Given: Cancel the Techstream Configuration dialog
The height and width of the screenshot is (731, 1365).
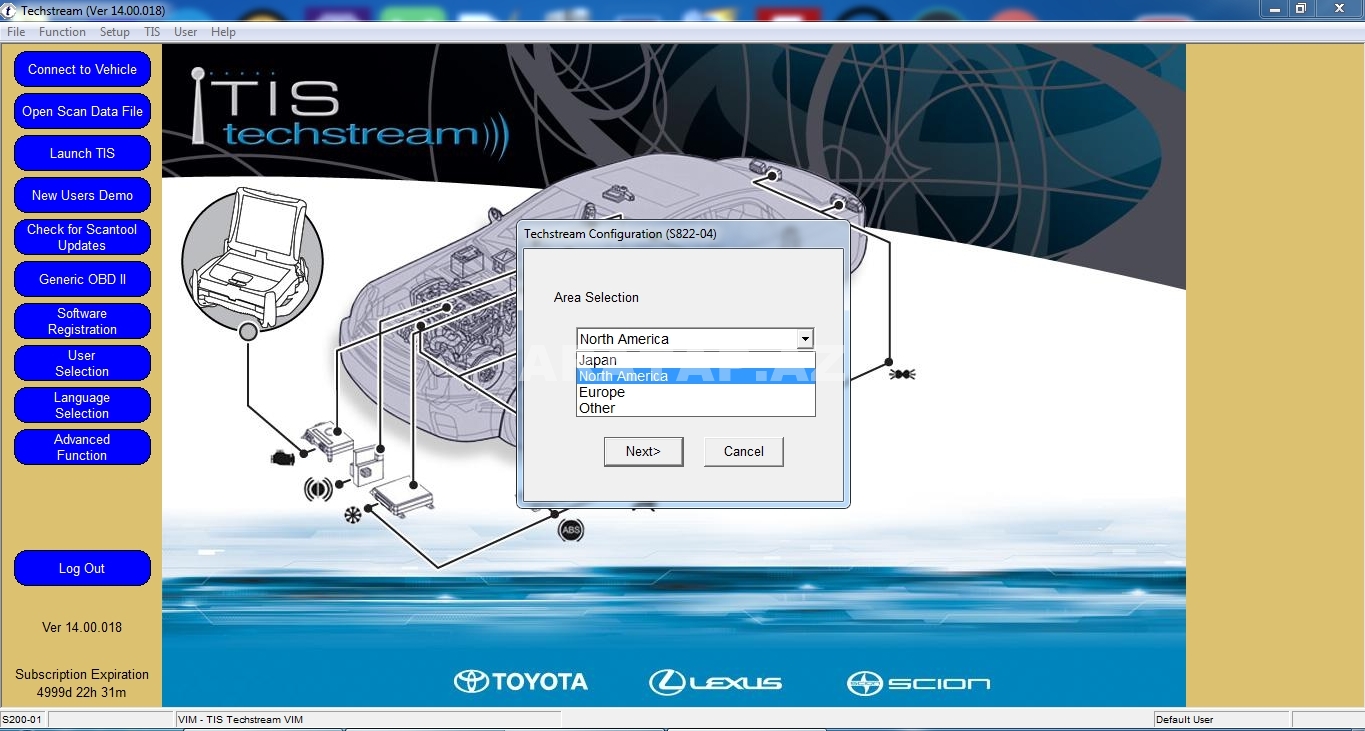Looking at the screenshot, I should pos(743,451).
